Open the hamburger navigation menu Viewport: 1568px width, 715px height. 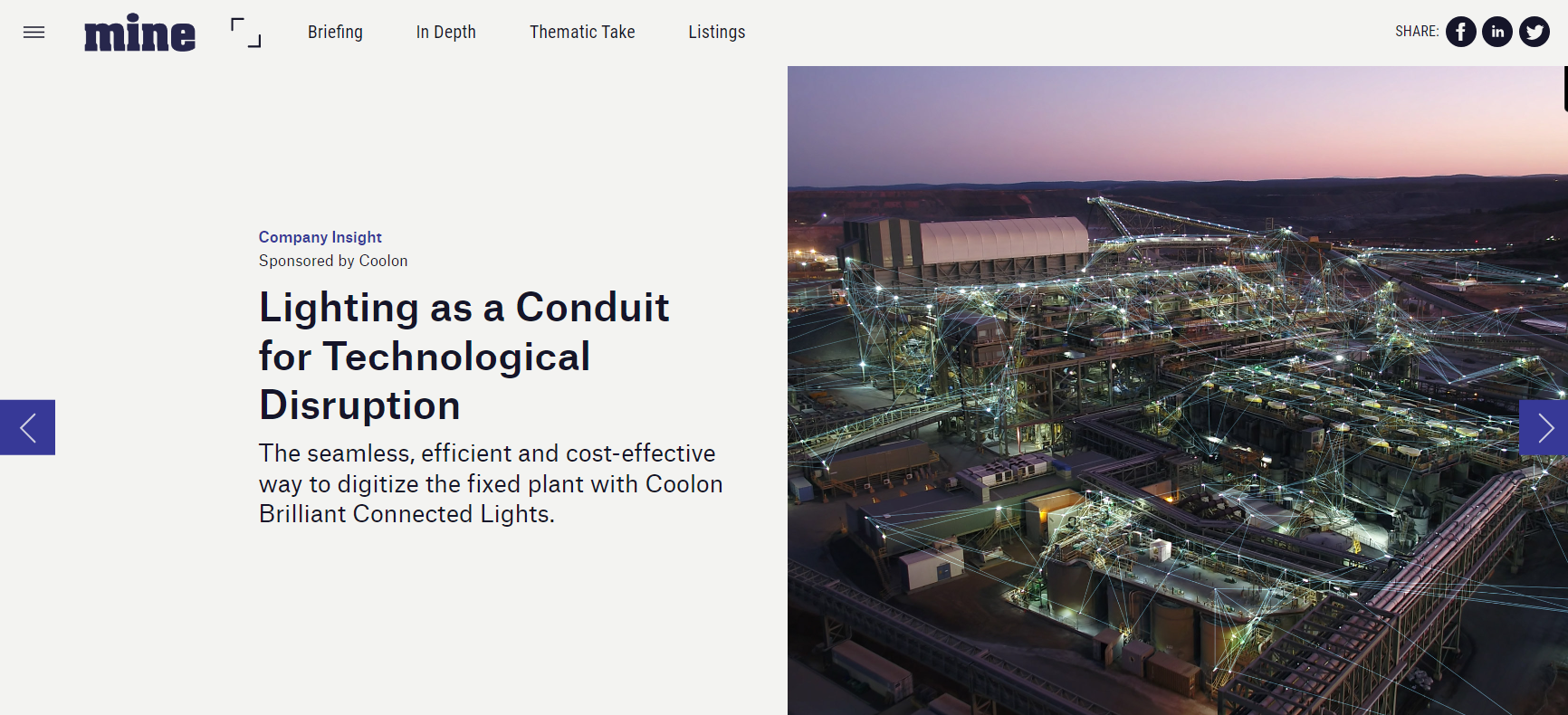(x=33, y=33)
